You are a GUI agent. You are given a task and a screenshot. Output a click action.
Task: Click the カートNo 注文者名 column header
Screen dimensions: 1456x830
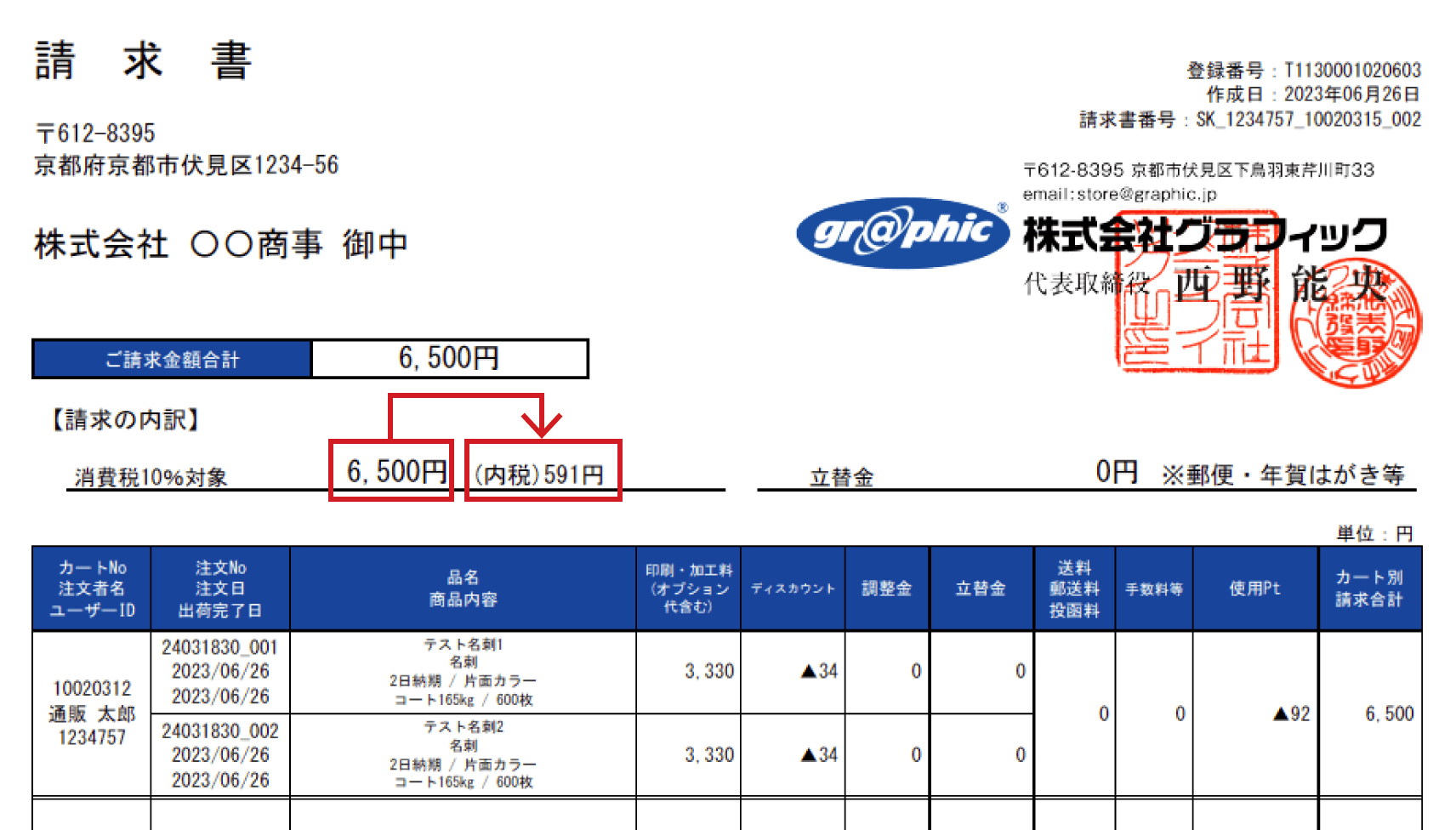(x=92, y=588)
